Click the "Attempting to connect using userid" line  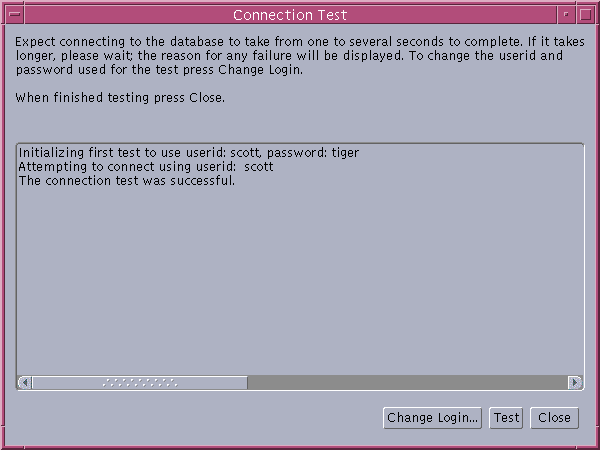point(120,167)
